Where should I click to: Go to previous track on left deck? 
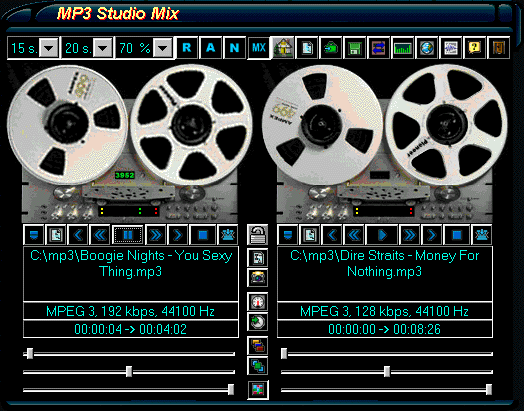[78, 235]
